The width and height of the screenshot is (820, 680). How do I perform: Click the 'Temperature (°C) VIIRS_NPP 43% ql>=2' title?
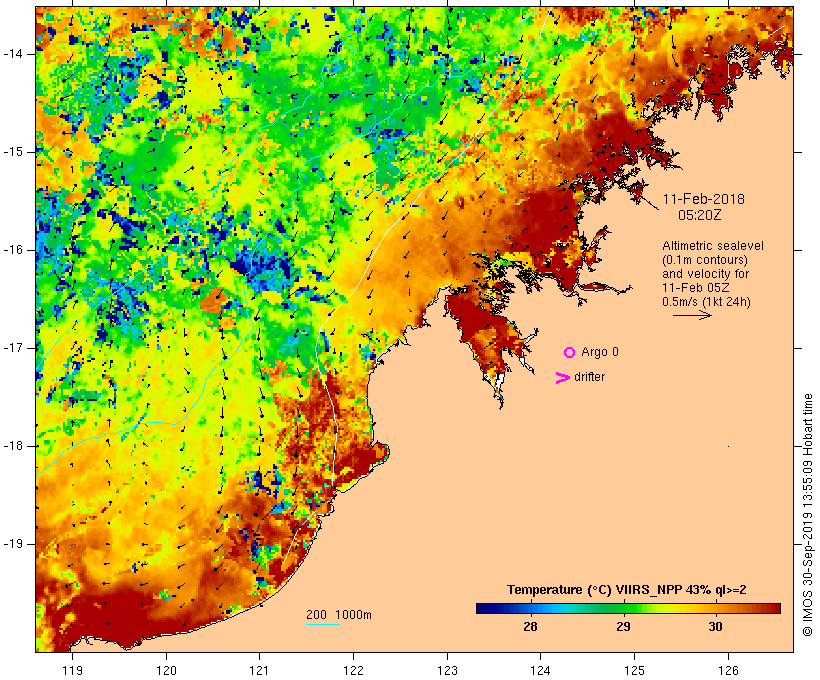(x=627, y=590)
